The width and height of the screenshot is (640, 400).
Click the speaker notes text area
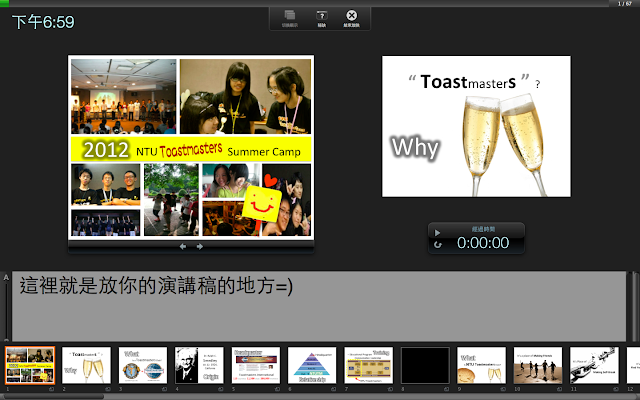(319, 306)
